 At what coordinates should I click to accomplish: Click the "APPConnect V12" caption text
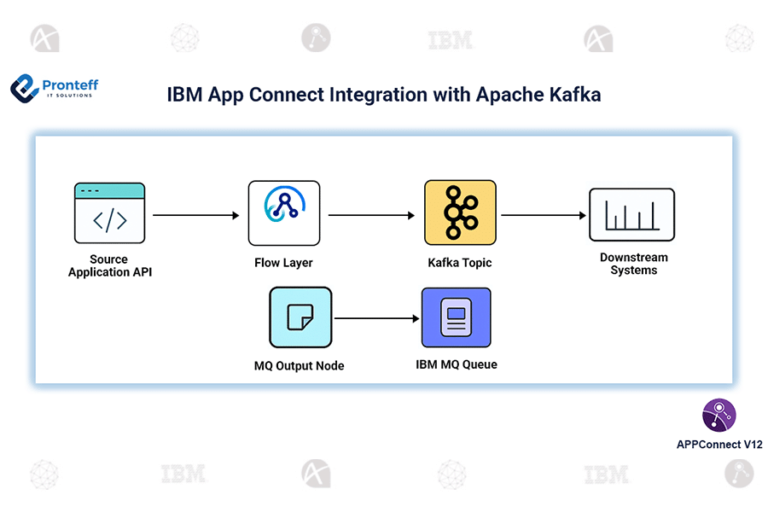tap(719, 443)
